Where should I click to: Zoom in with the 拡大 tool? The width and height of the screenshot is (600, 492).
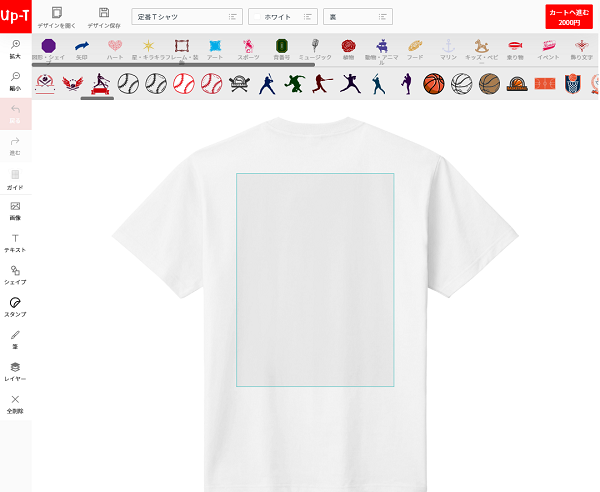click(15, 49)
